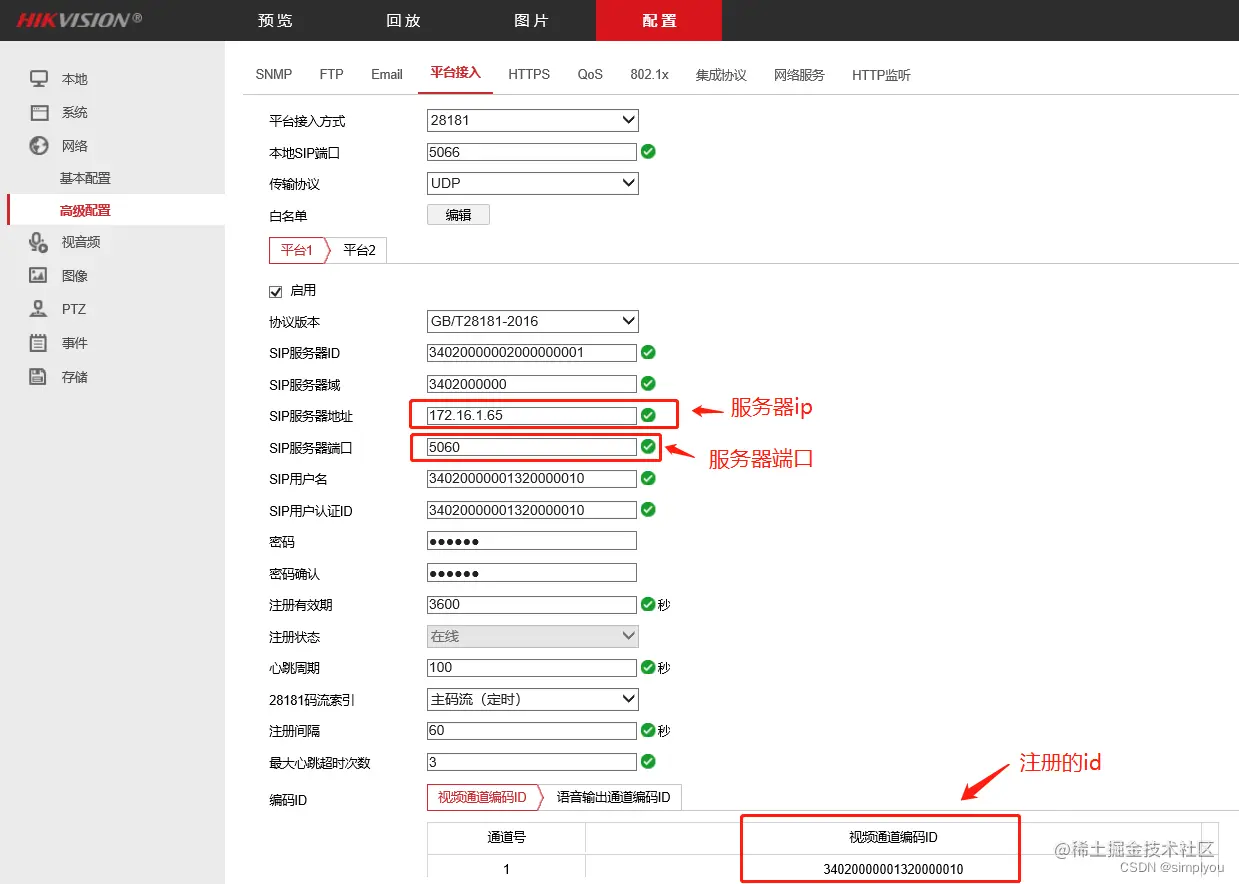Viewport: 1239px width, 884px height.
Task: Click the 系统 system icon in sidebar
Action: coord(39,112)
